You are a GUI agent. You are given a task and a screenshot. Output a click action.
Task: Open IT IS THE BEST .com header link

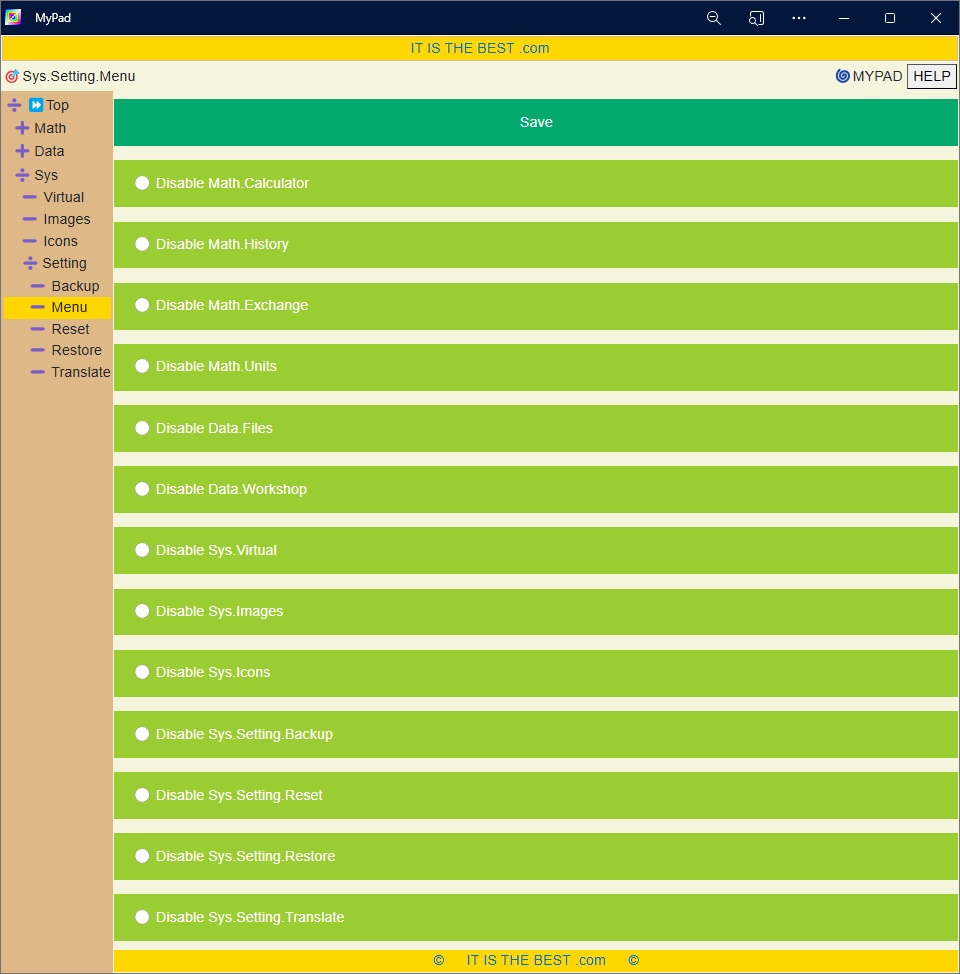[480, 48]
